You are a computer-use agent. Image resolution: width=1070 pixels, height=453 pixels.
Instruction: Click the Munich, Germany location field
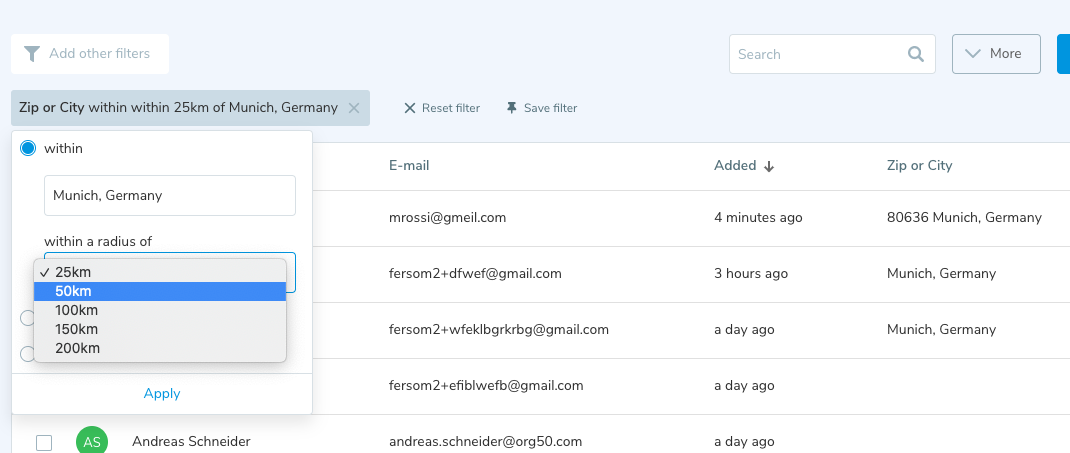click(x=169, y=195)
